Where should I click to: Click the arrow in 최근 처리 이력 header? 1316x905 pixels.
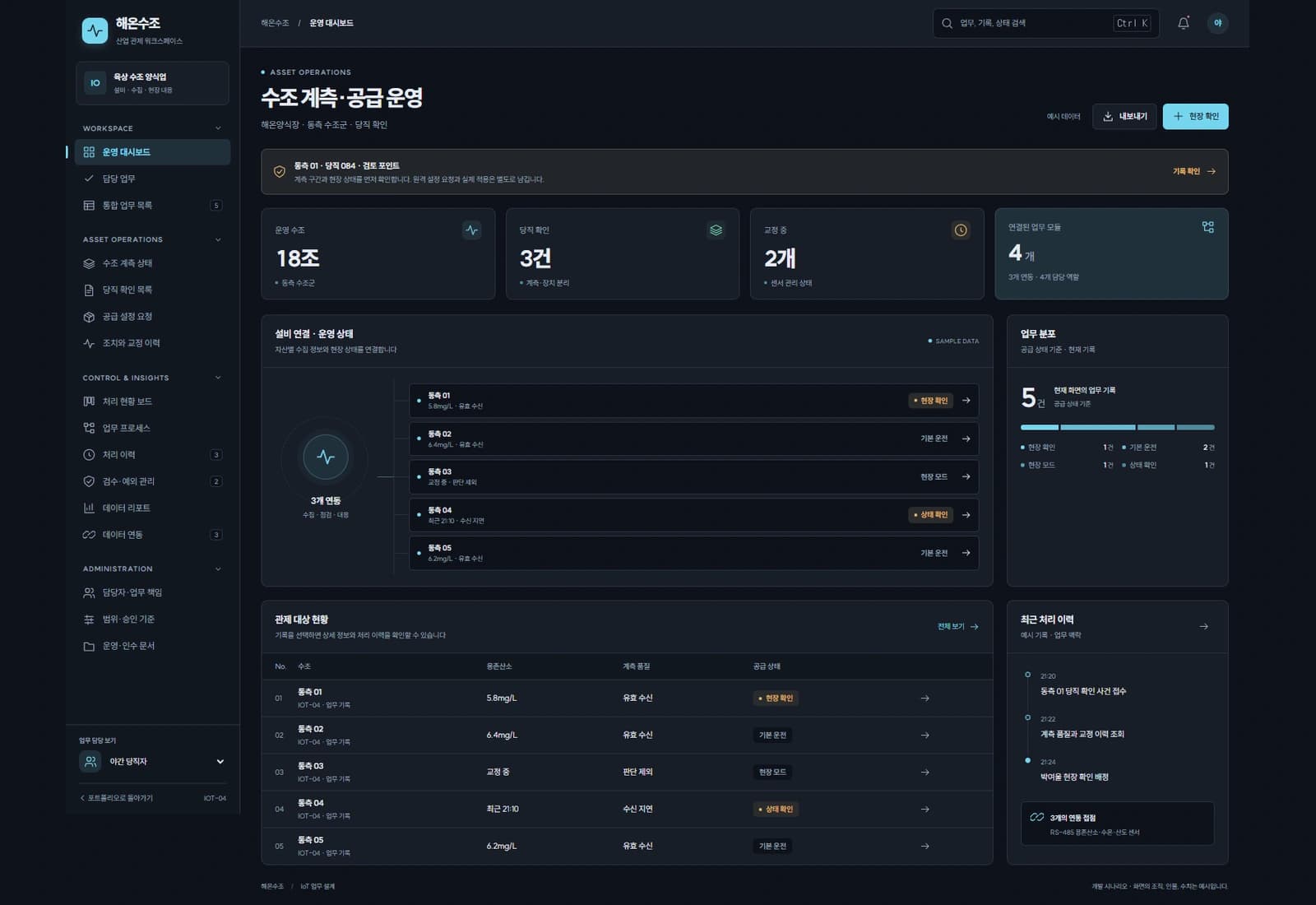tap(1203, 626)
